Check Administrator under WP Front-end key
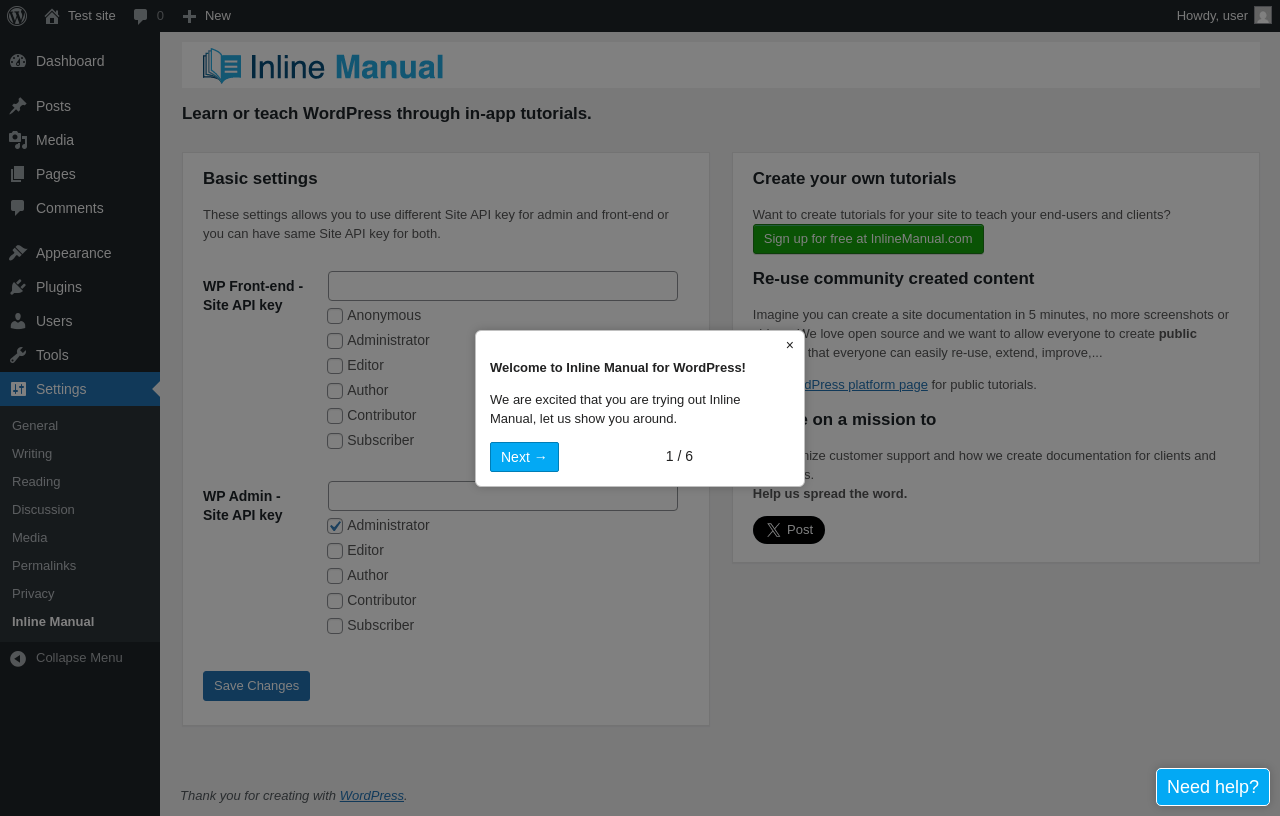The width and height of the screenshot is (1280, 816). click(335, 341)
